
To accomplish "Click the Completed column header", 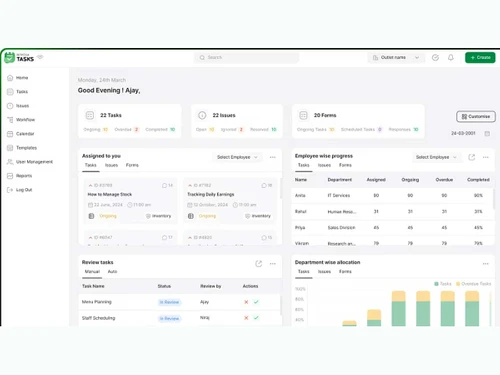I will coord(478,179).
